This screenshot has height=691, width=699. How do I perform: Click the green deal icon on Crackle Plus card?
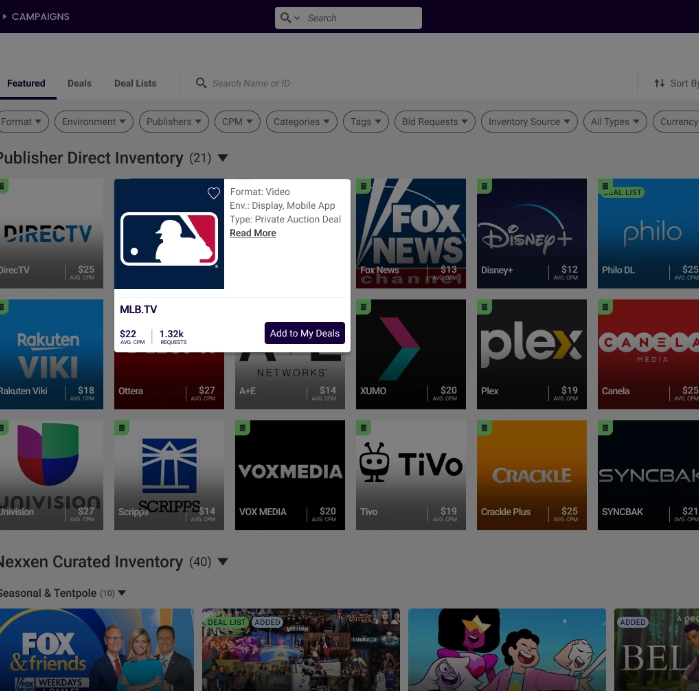tap(484, 428)
